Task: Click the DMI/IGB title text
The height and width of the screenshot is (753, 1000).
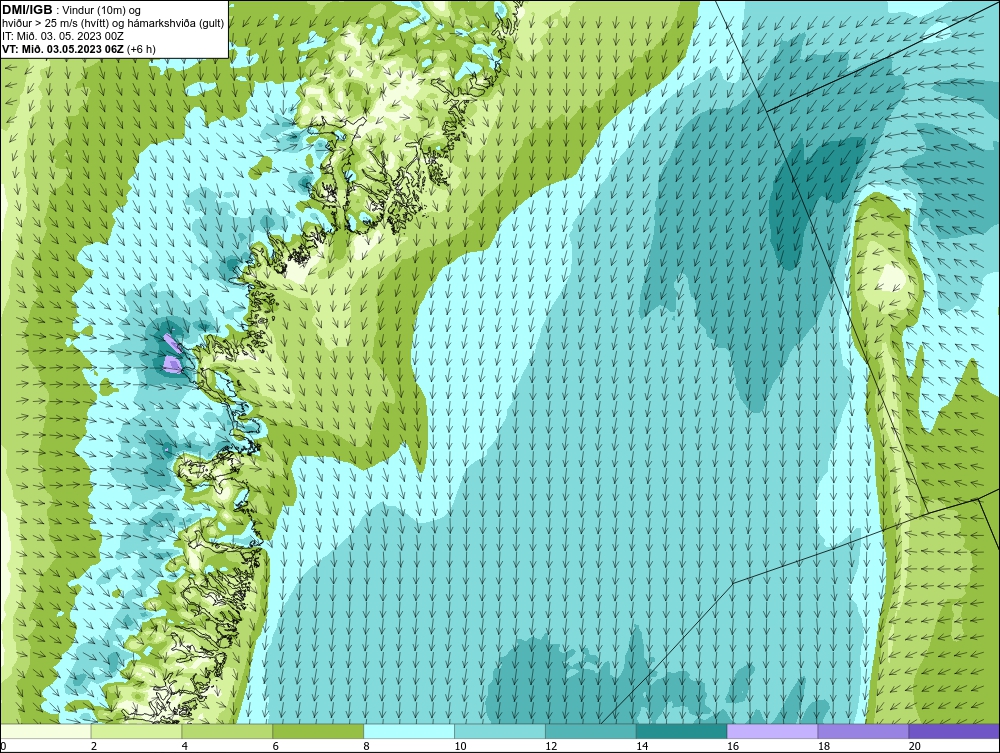Action: 27,10
